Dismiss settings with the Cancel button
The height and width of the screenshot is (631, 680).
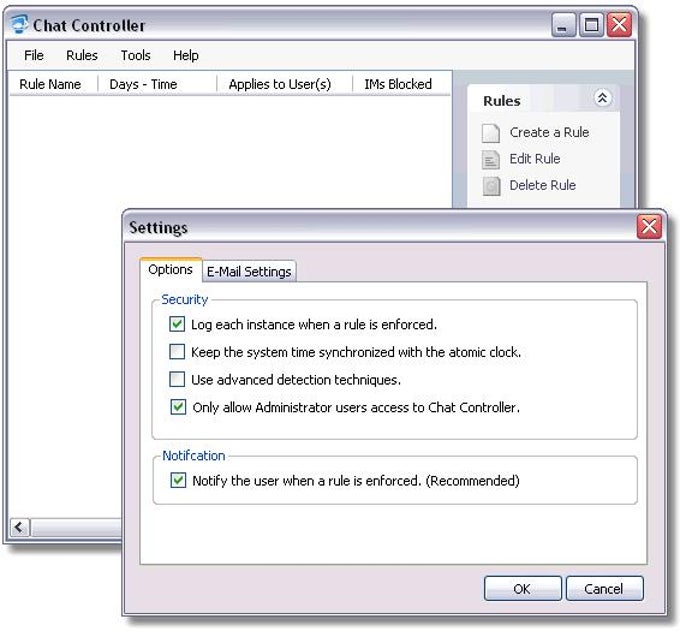pos(604,588)
